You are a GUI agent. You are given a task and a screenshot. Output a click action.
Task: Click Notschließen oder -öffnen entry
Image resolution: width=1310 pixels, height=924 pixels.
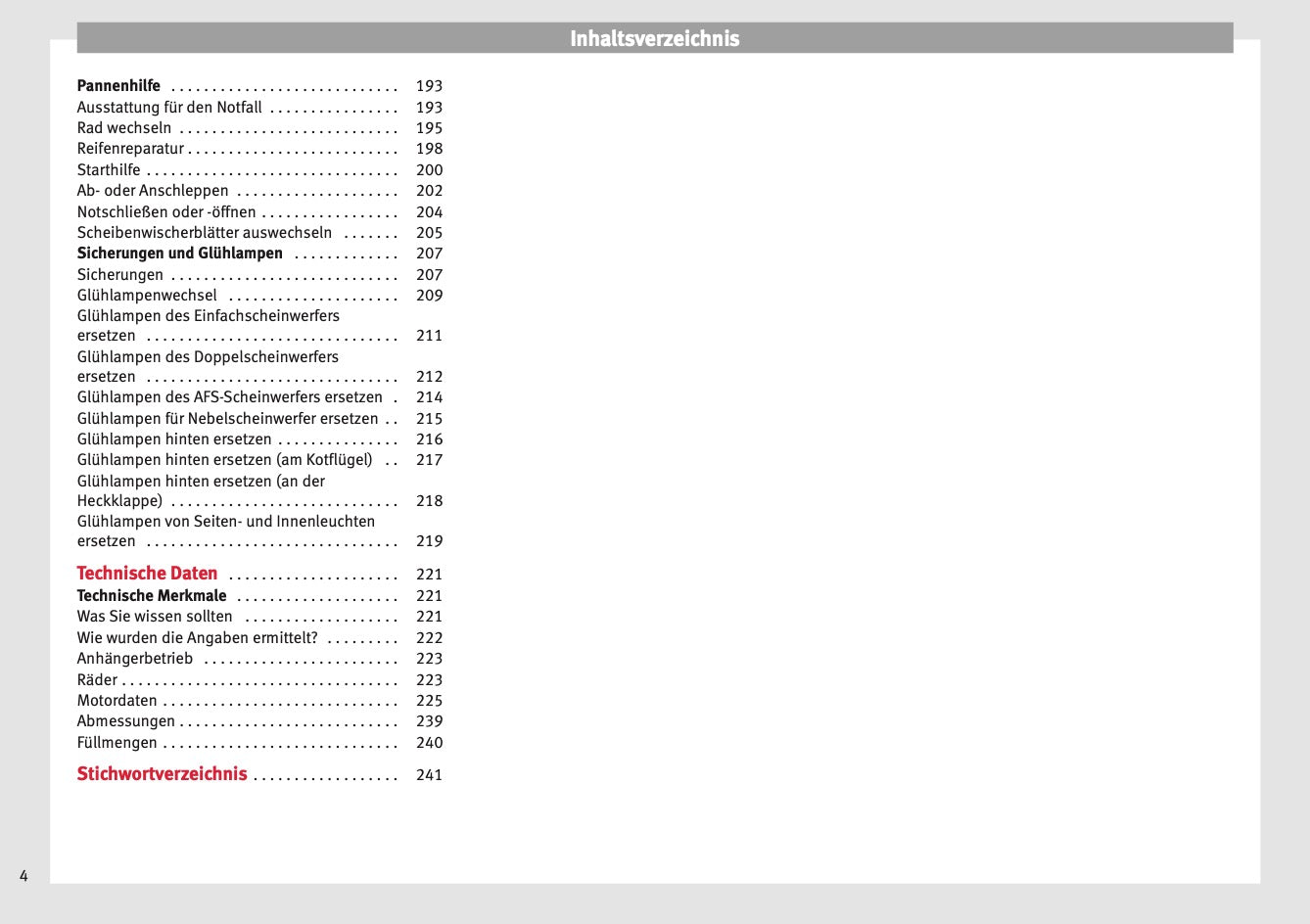tap(166, 212)
